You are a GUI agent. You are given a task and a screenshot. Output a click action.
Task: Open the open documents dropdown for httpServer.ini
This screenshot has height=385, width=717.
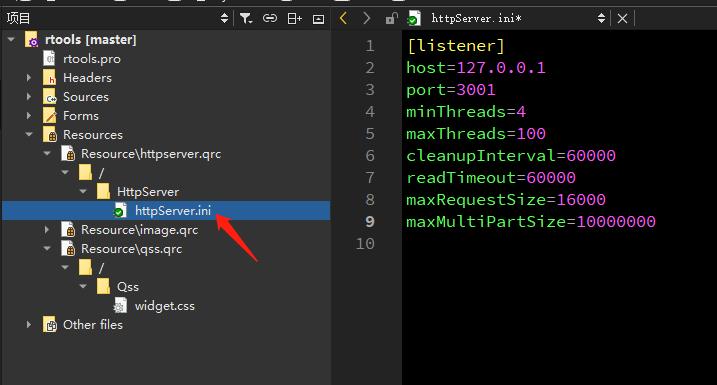[601, 18]
